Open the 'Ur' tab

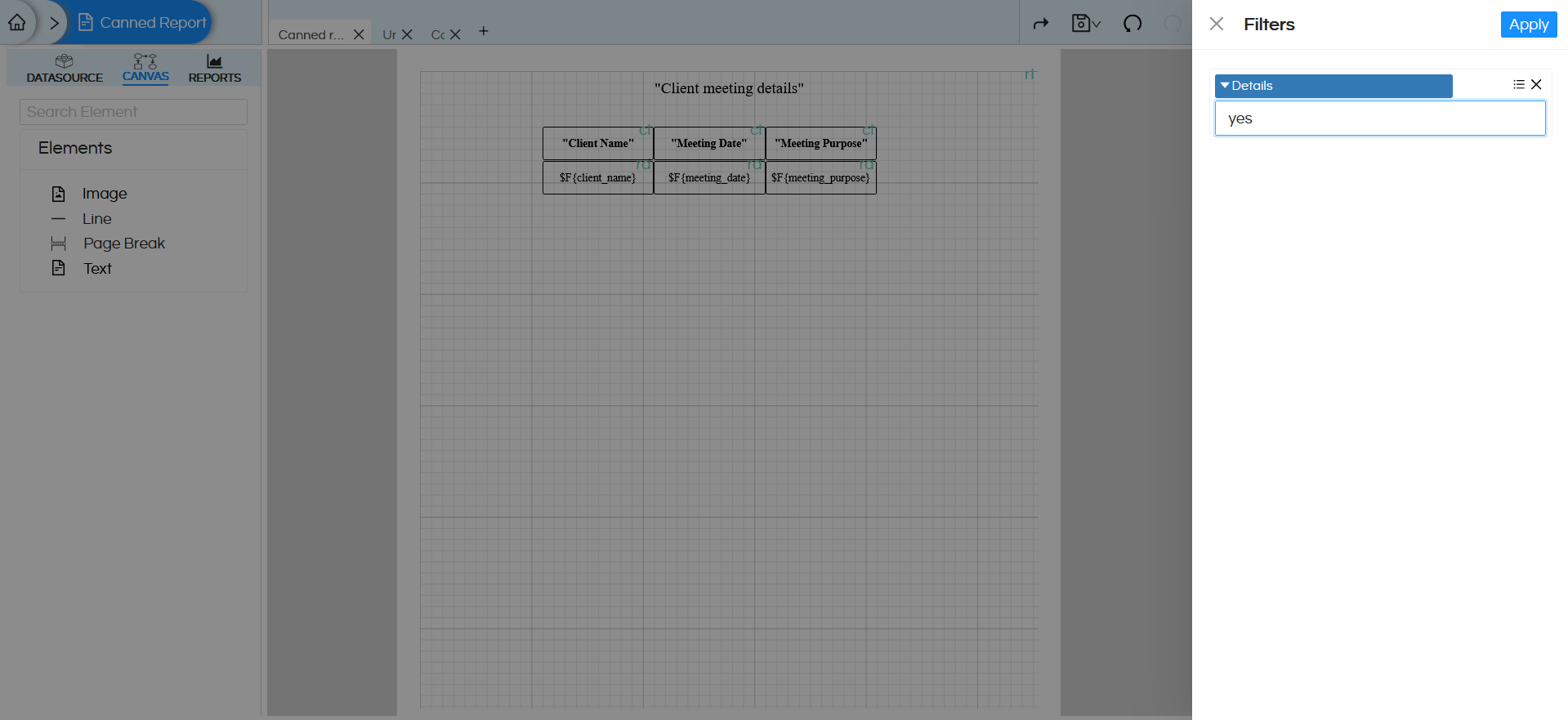point(389,34)
